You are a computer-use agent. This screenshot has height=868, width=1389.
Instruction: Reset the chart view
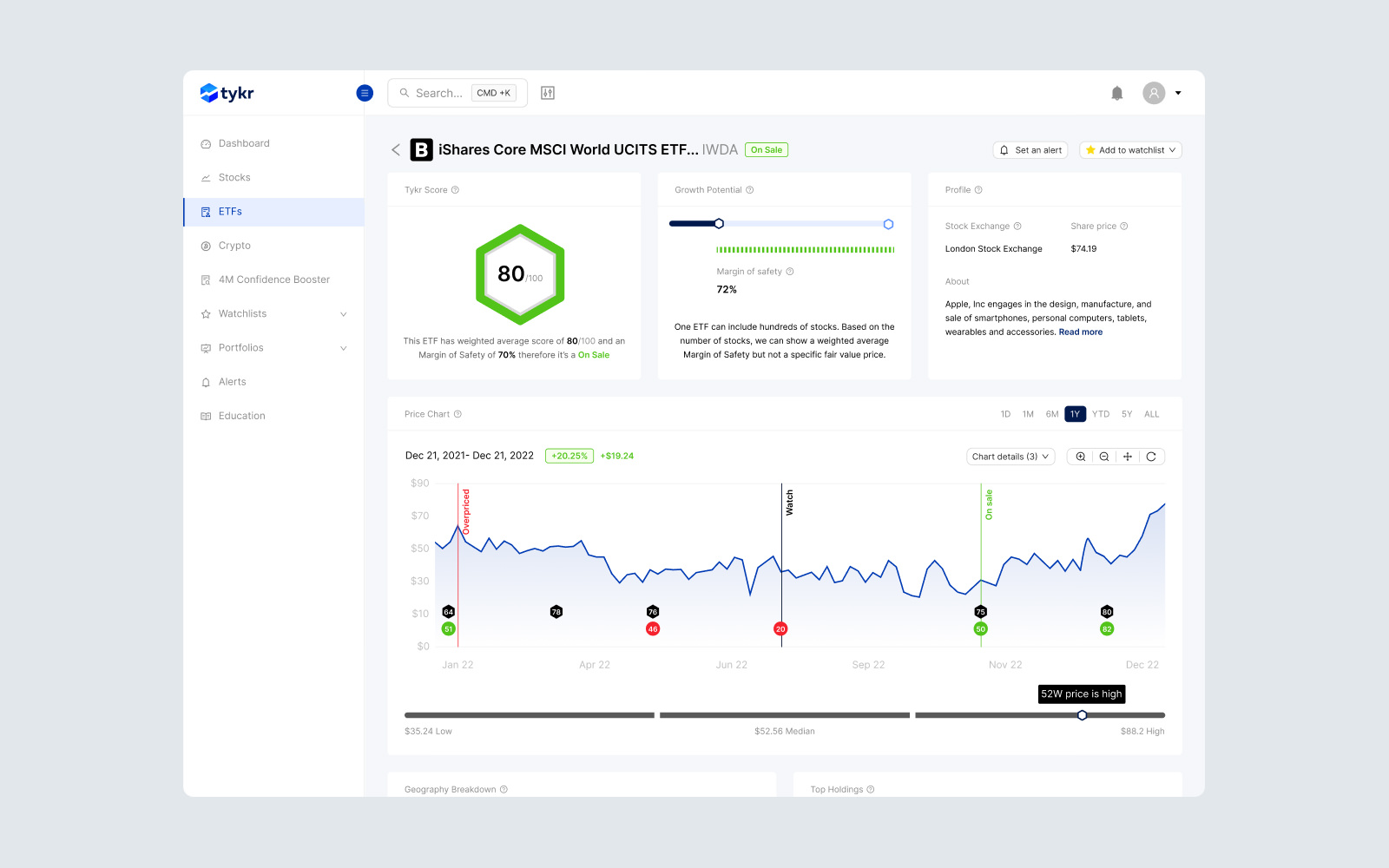pos(1151,457)
